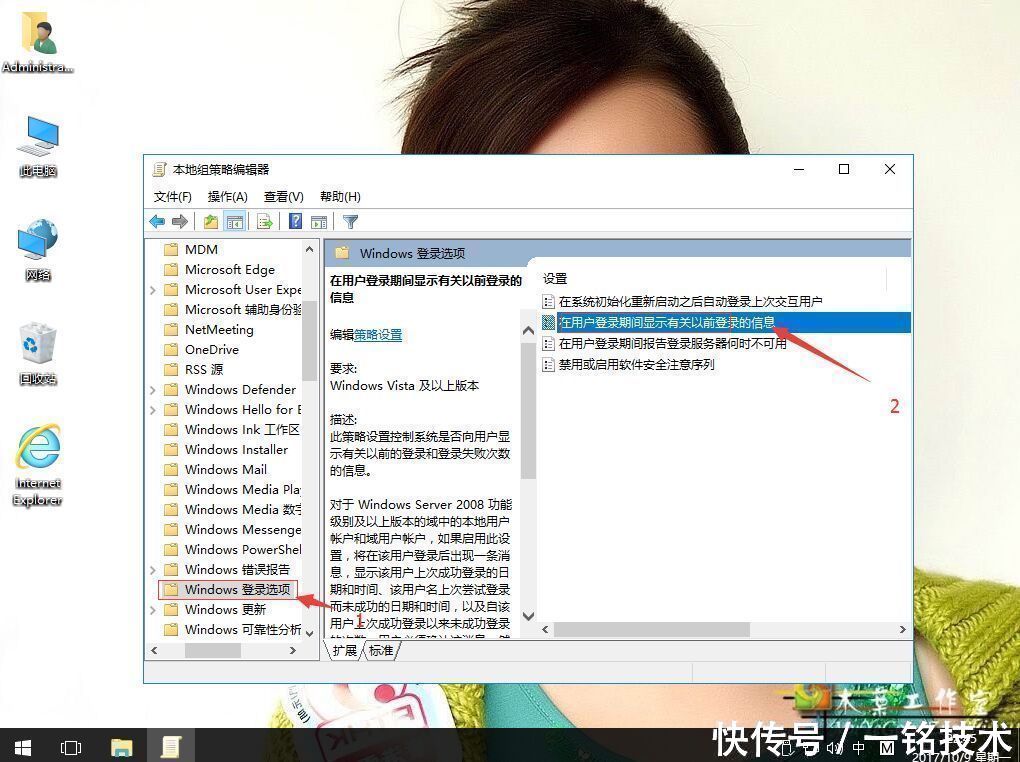Expand the Windows Defender tree node
This screenshot has height=762, width=1020.
pyautogui.click(x=153, y=390)
